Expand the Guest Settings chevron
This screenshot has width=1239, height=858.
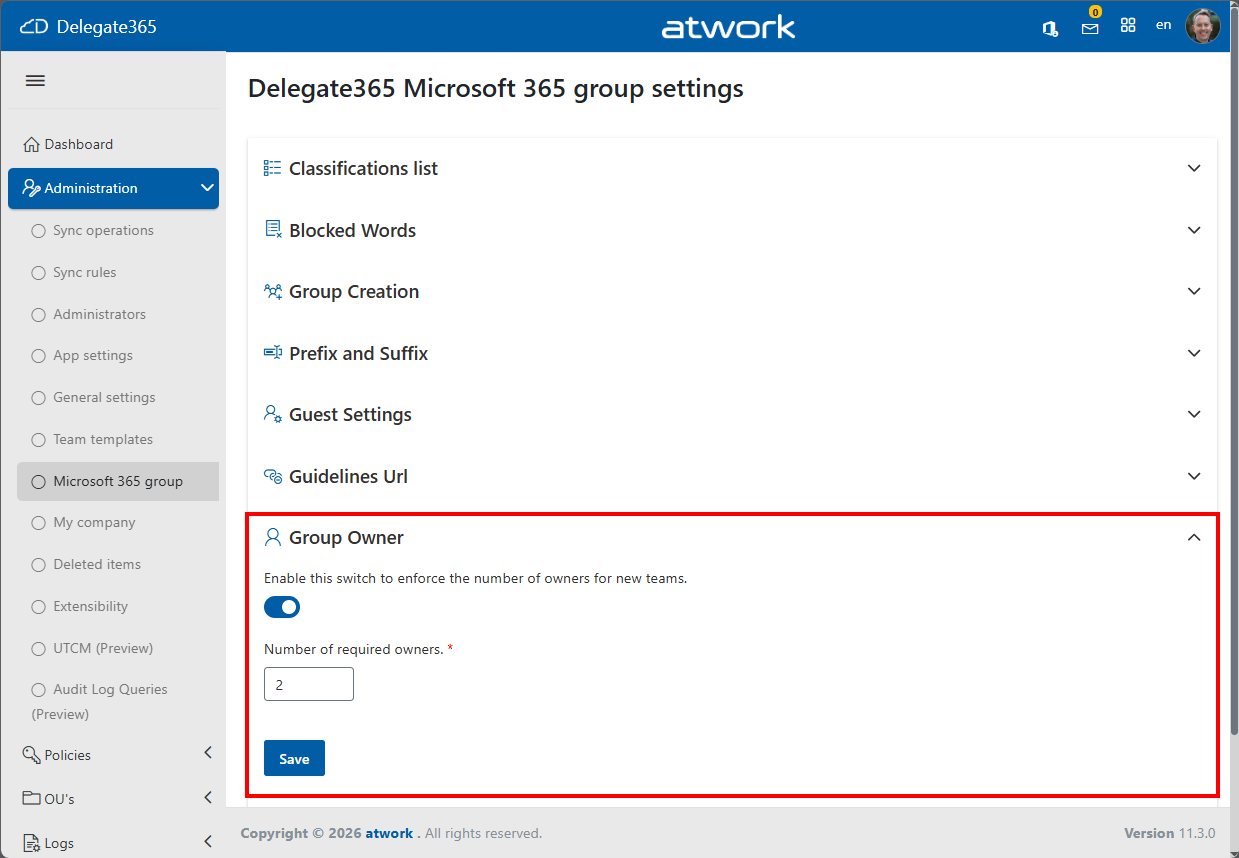(x=1194, y=414)
